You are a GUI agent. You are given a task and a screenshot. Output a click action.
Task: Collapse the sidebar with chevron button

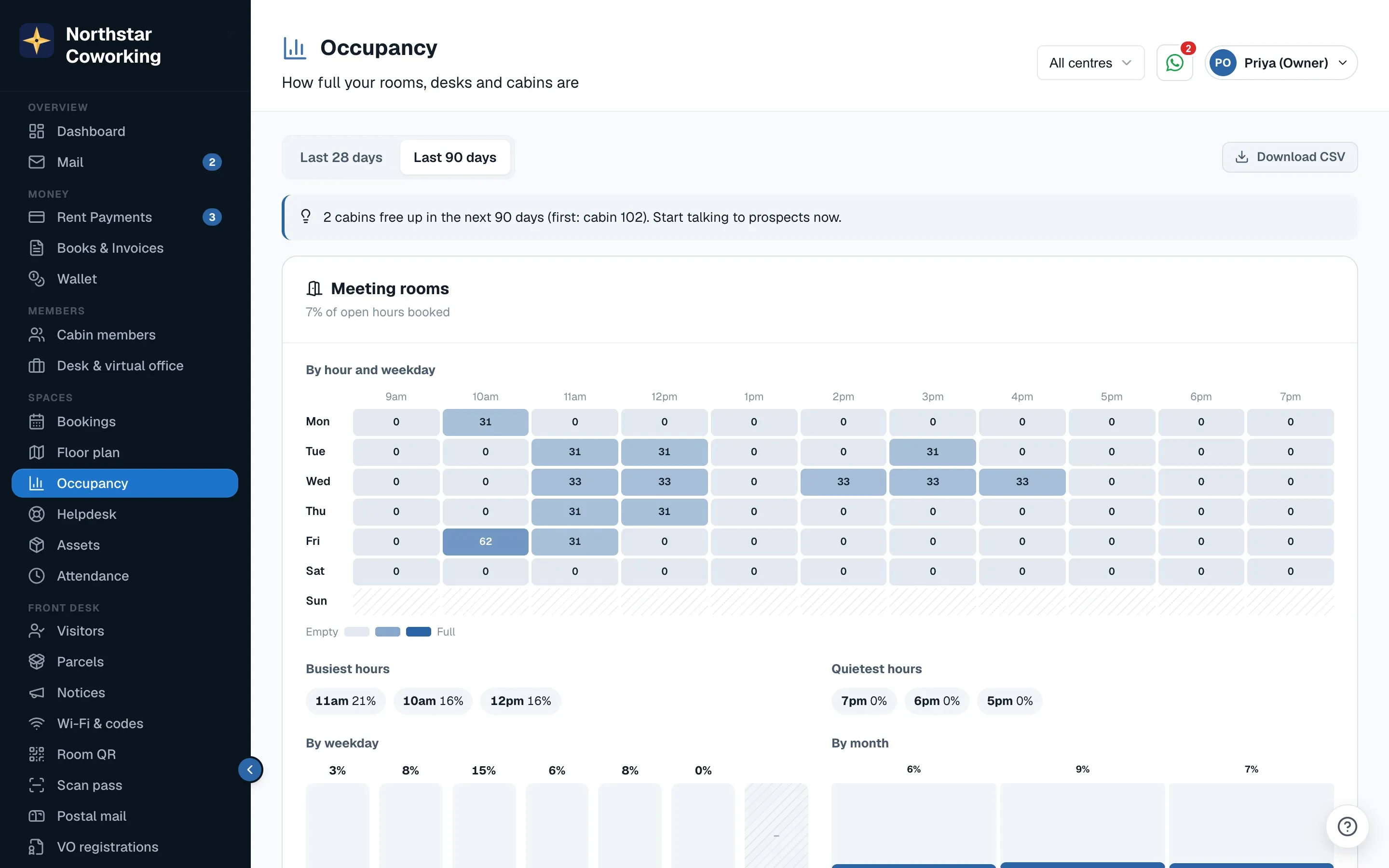click(x=250, y=769)
